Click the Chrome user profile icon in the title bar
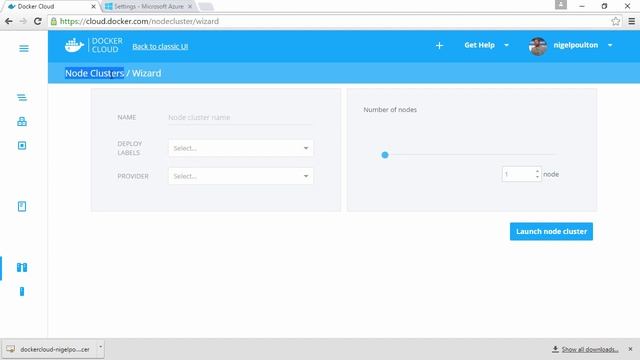This screenshot has width=640, height=360. pos(561,5)
